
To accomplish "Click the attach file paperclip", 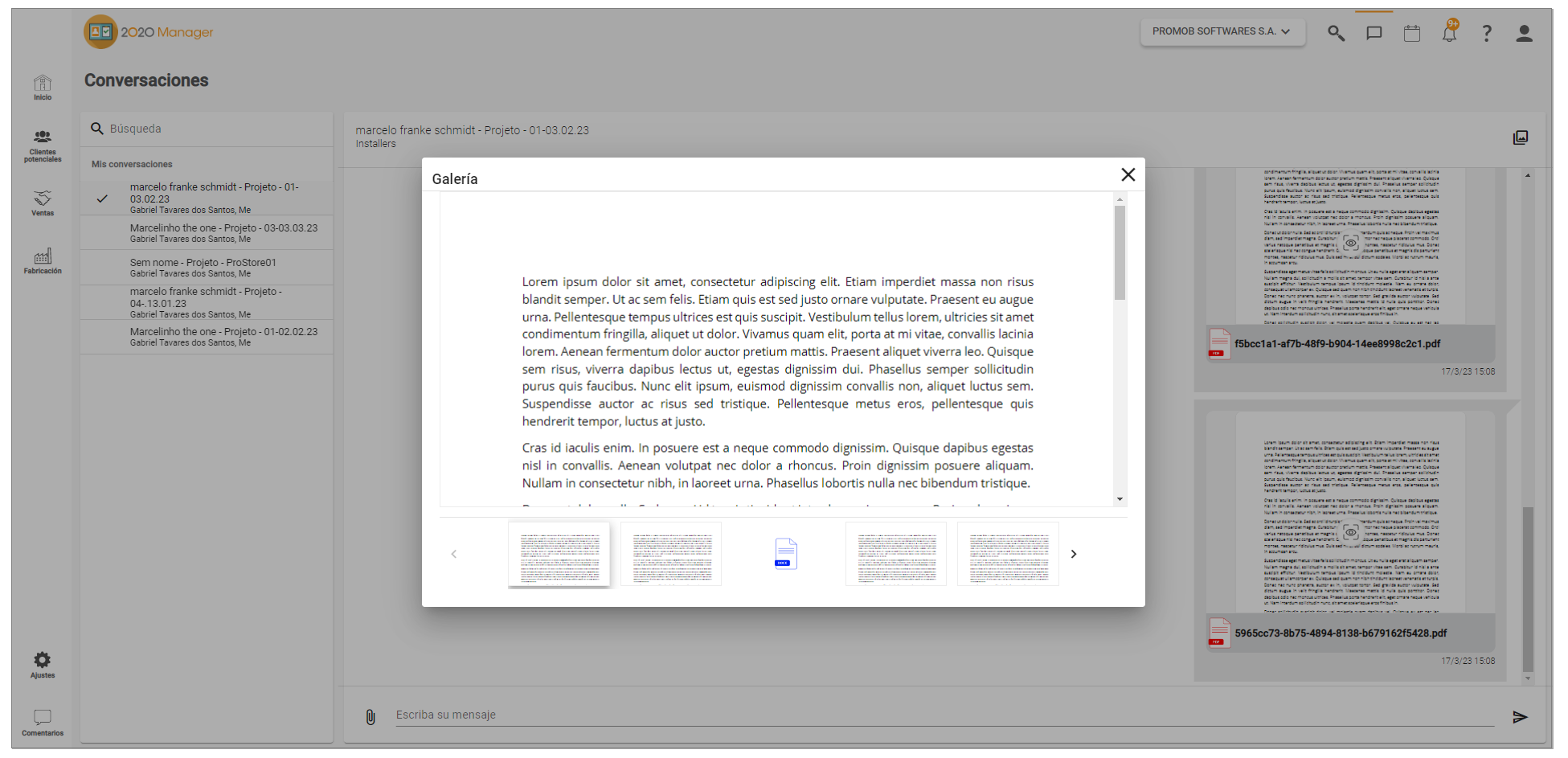I will [371, 717].
